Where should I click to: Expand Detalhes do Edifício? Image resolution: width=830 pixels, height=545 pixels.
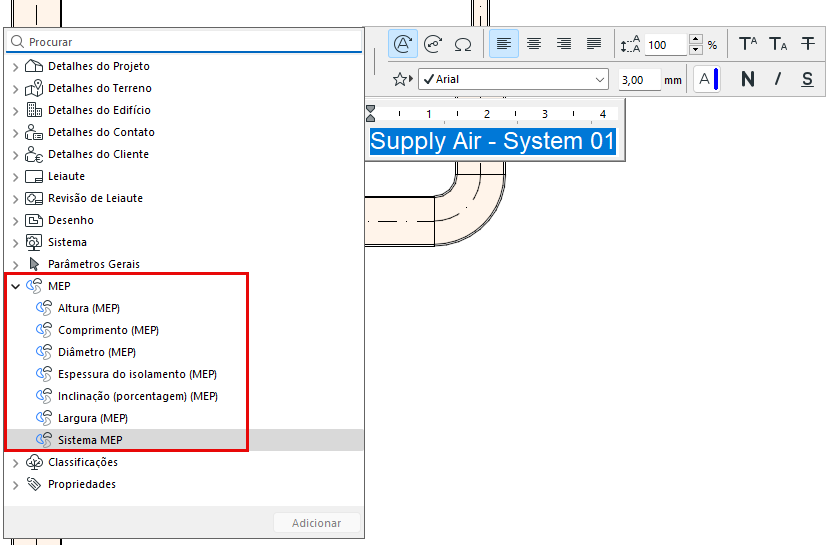15,111
